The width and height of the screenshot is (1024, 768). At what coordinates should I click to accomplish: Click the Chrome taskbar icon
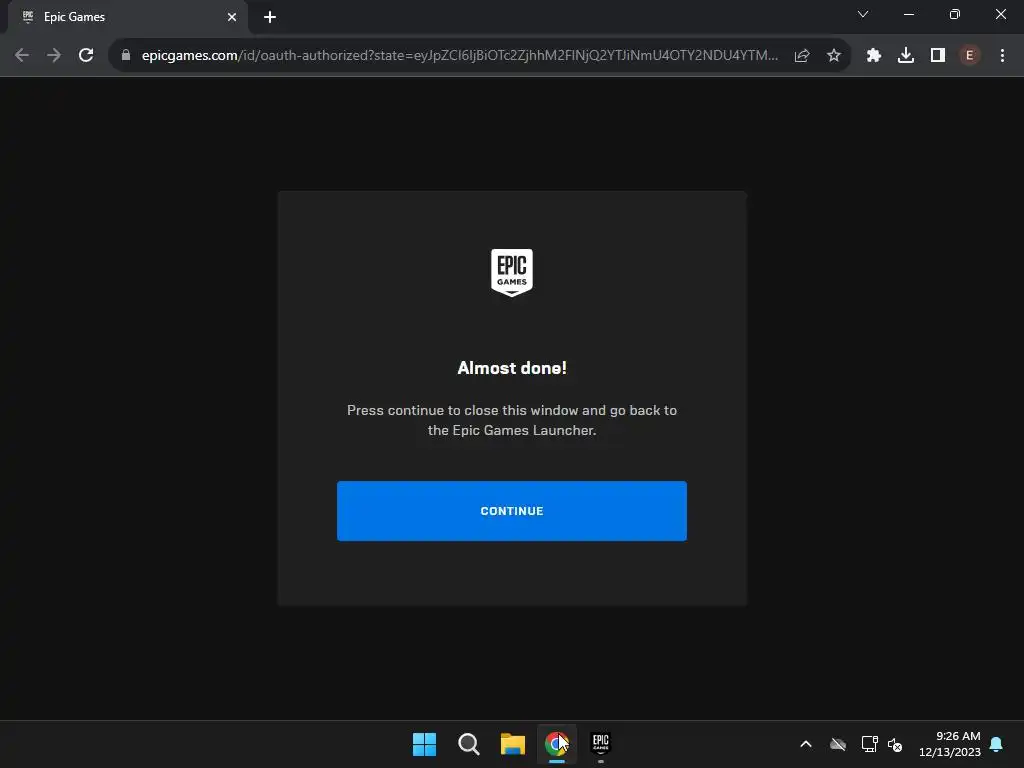point(557,744)
